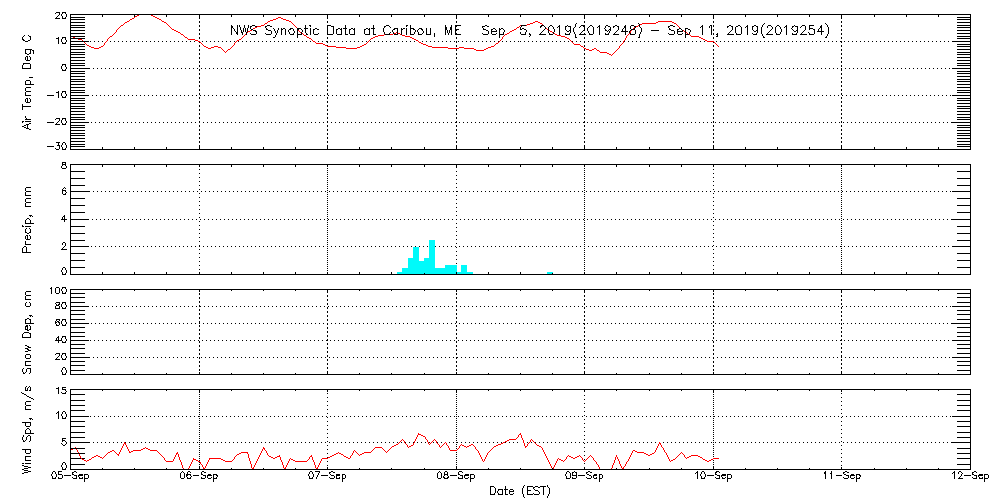The image size is (1000, 500).
Task: Click the '6' tick on precip axis
Action: click(x=63, y=191)
